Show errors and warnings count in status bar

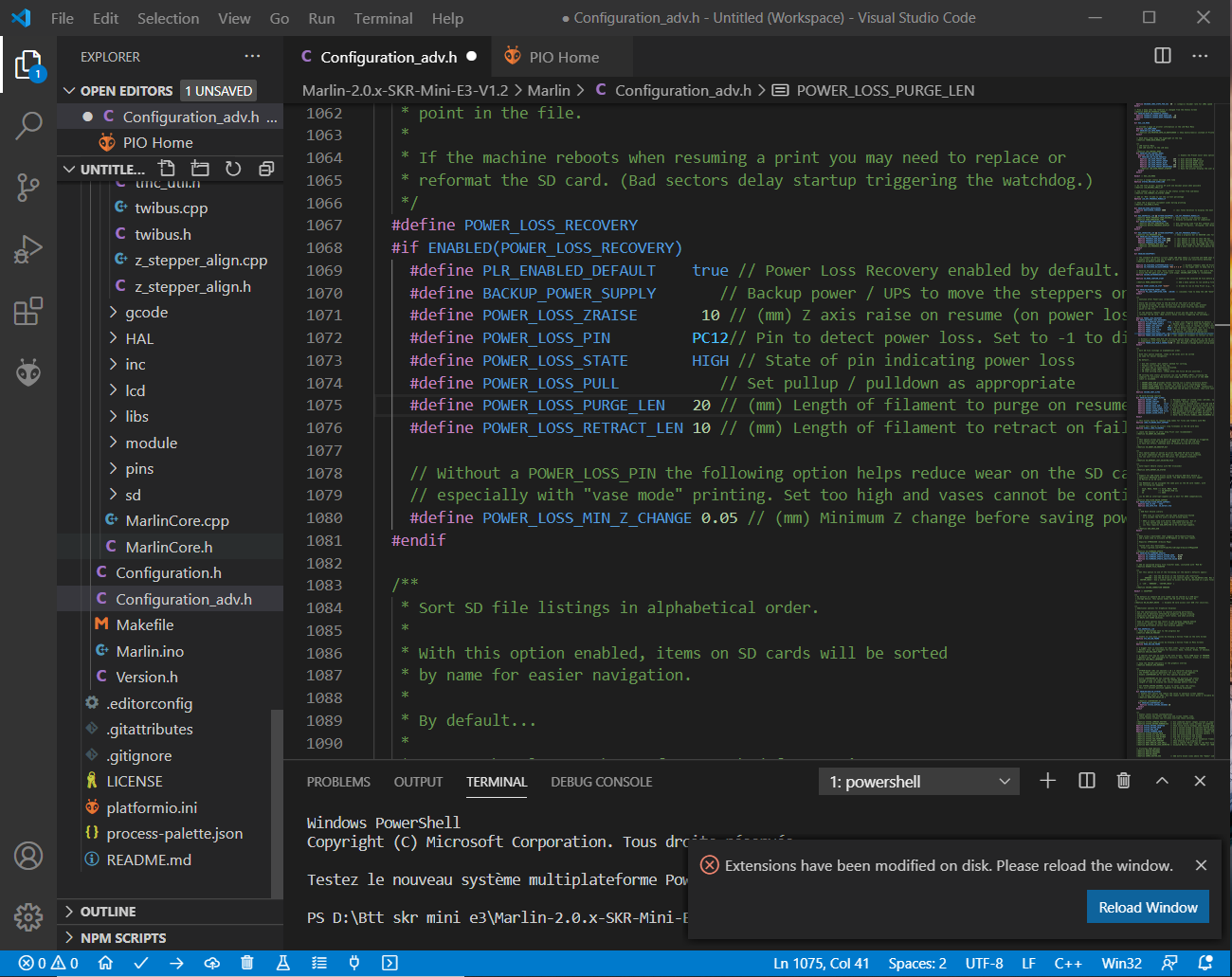pos(48,963)
